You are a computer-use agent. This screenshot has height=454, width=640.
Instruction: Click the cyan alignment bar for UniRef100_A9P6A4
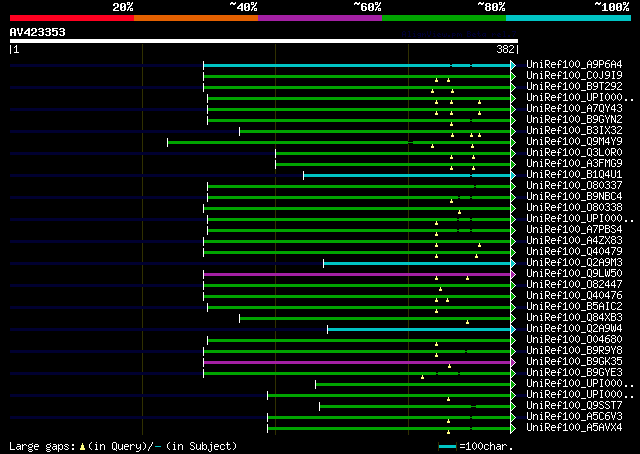(357, 65)
